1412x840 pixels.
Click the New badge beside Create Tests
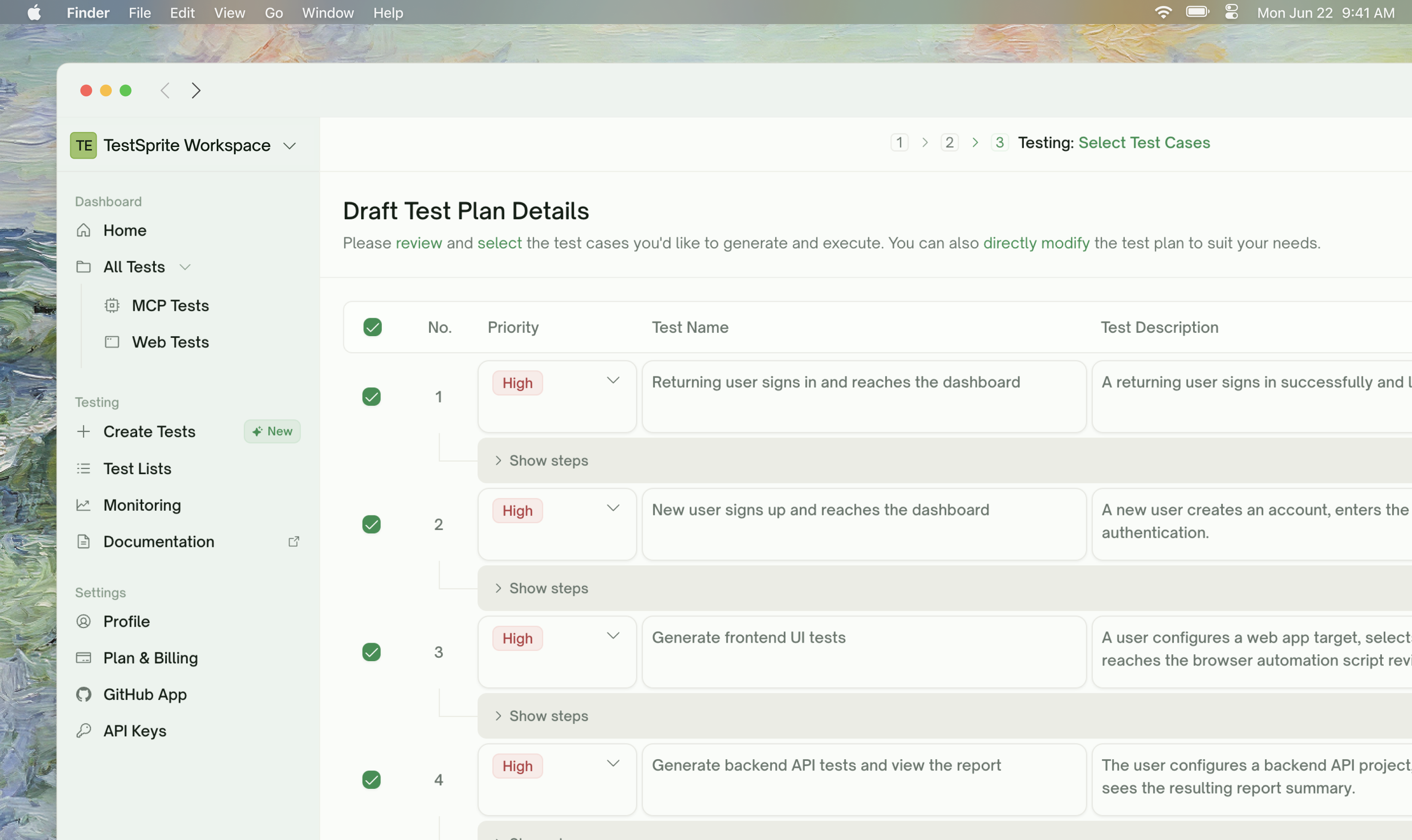click(x=272, y=431)
